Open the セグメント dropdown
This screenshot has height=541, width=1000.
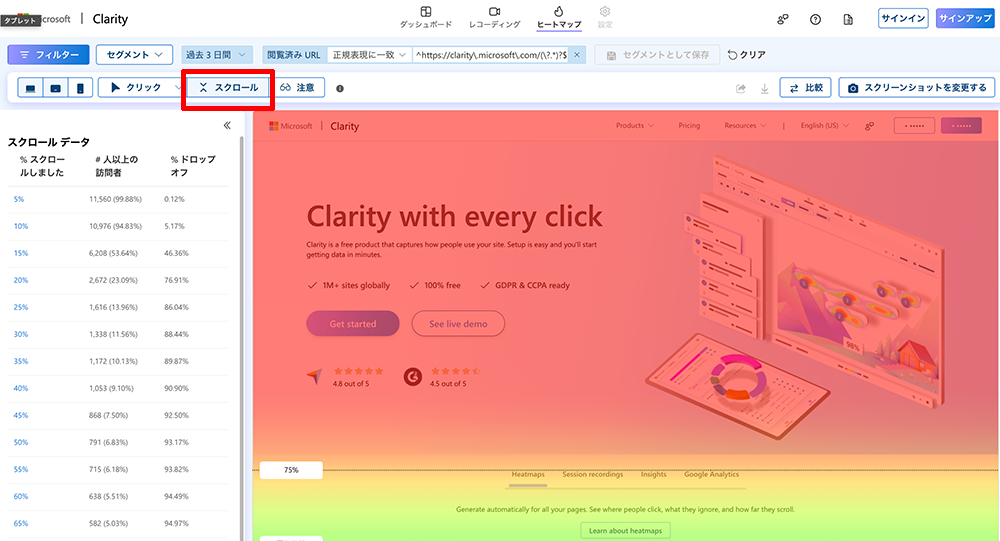point(135,55)
